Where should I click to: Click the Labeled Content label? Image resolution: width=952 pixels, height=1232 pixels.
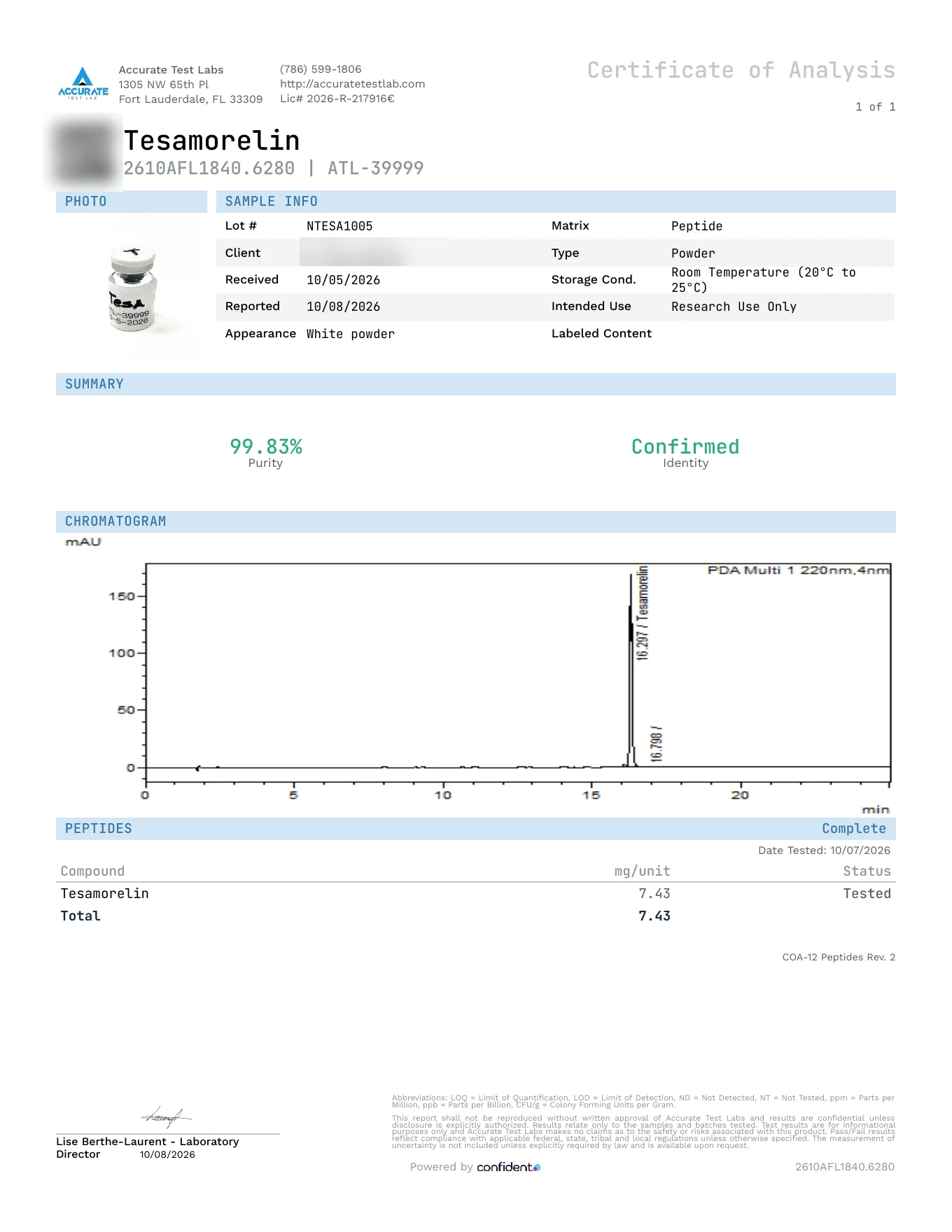pyautogui.click(x=601, y=333)
